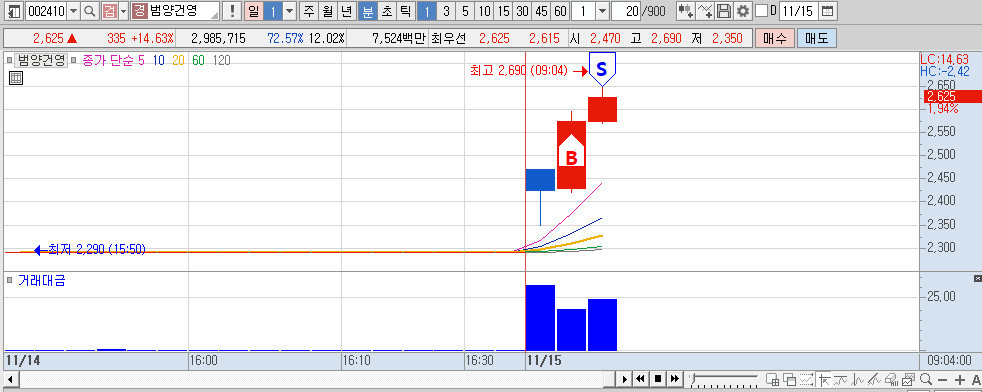Click the 매수 buy button

click(x=775, y=38)
